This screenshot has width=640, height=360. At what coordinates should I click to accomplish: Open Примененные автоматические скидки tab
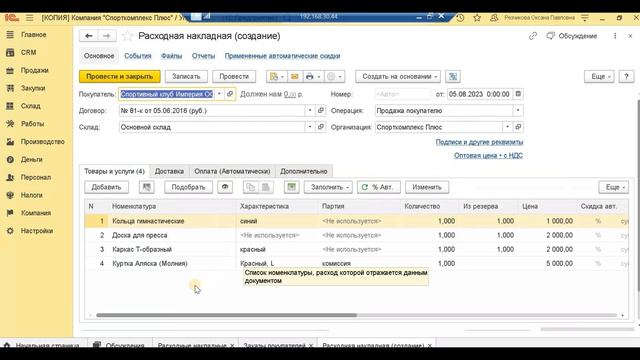tap(282, 56)
